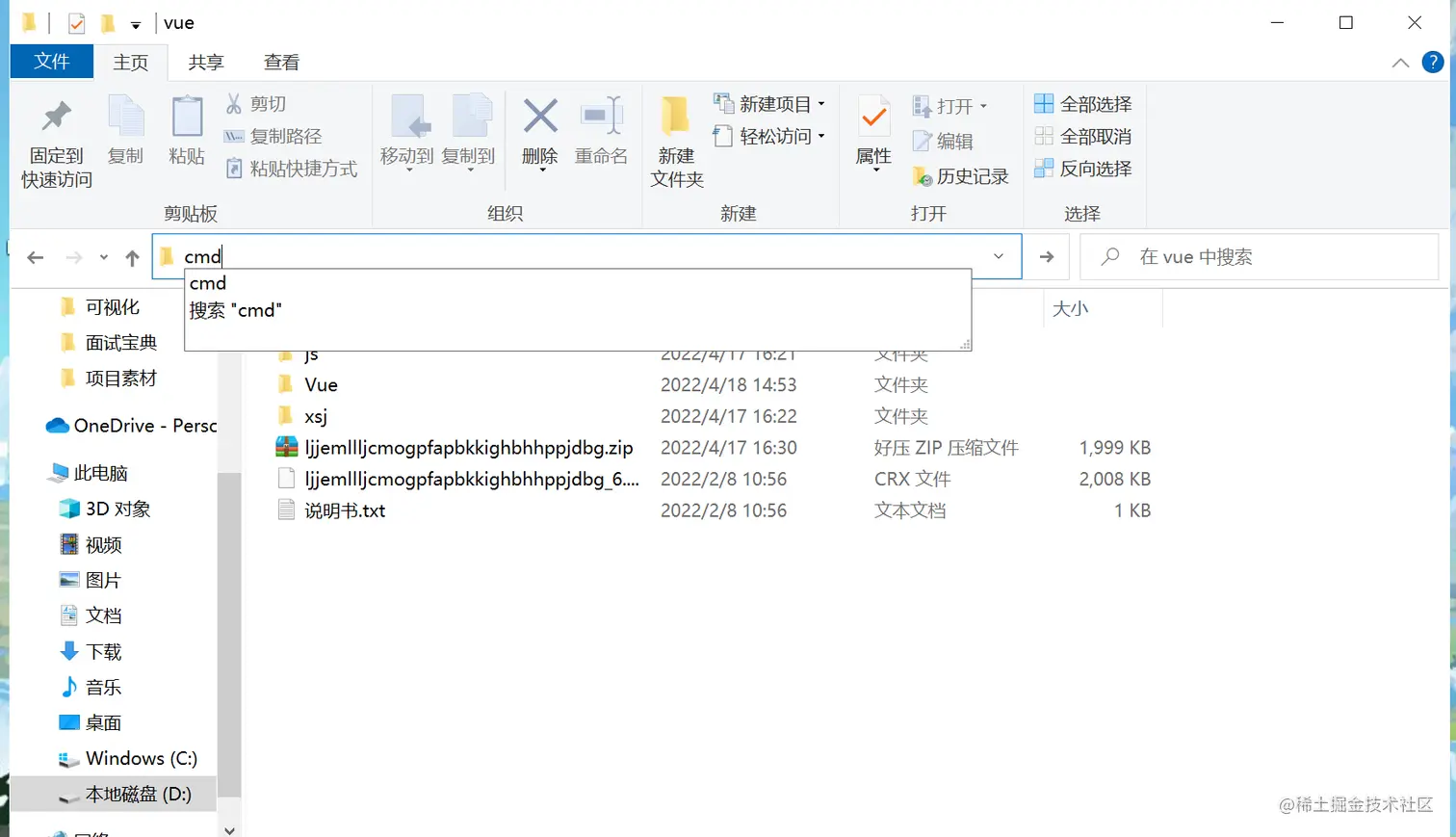Click Select all (全部选择)
This screenshot has height=837, width=1456.
coord(1082,103)
